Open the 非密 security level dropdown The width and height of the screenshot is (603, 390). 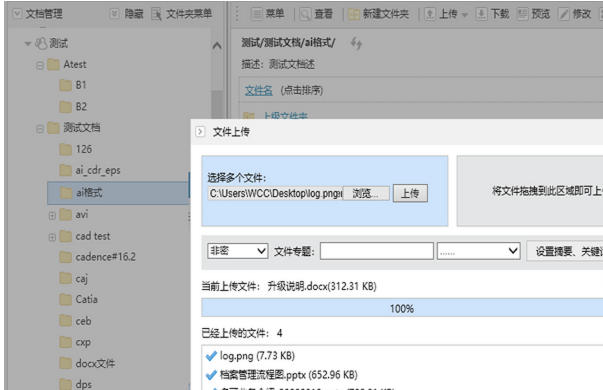click(238, 251)
